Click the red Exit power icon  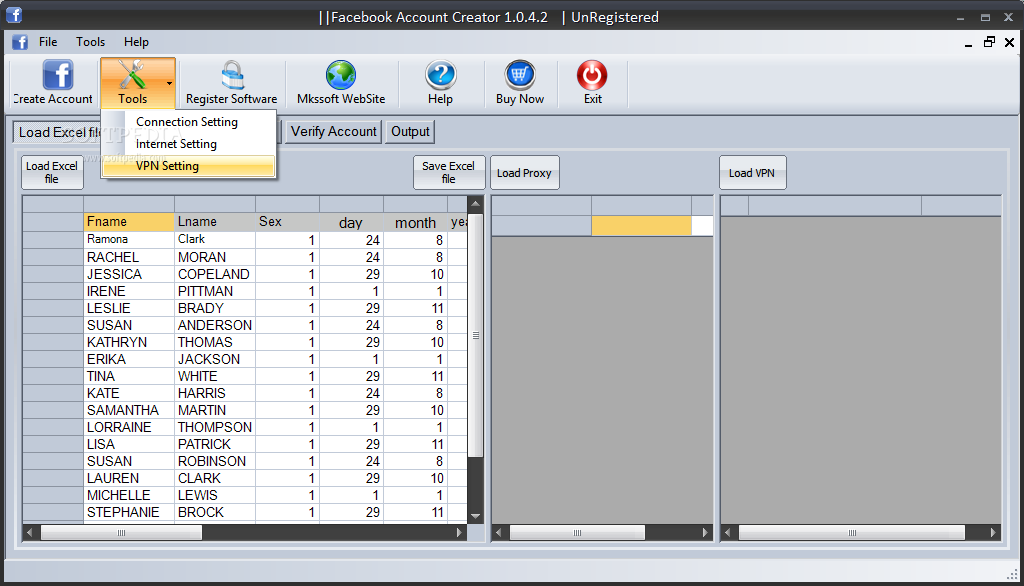point(592,75)
